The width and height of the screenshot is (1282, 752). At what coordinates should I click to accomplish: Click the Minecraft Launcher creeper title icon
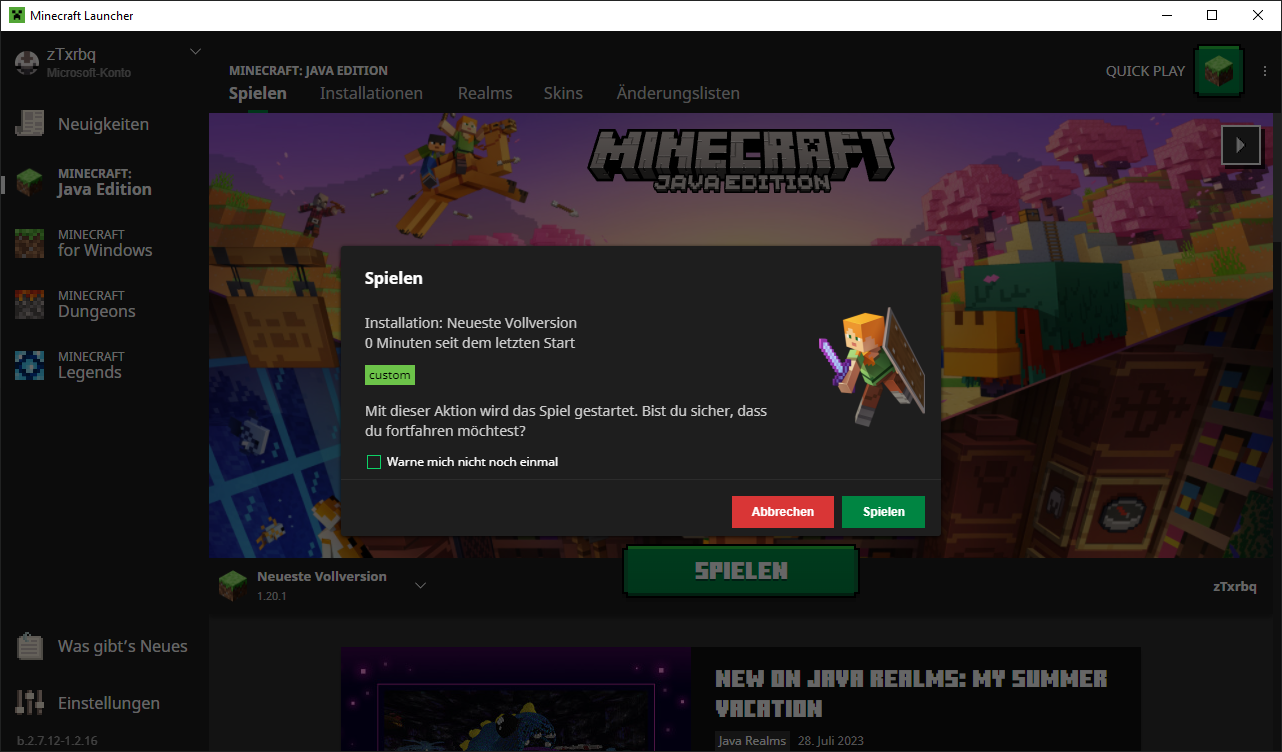coord(17,15)
